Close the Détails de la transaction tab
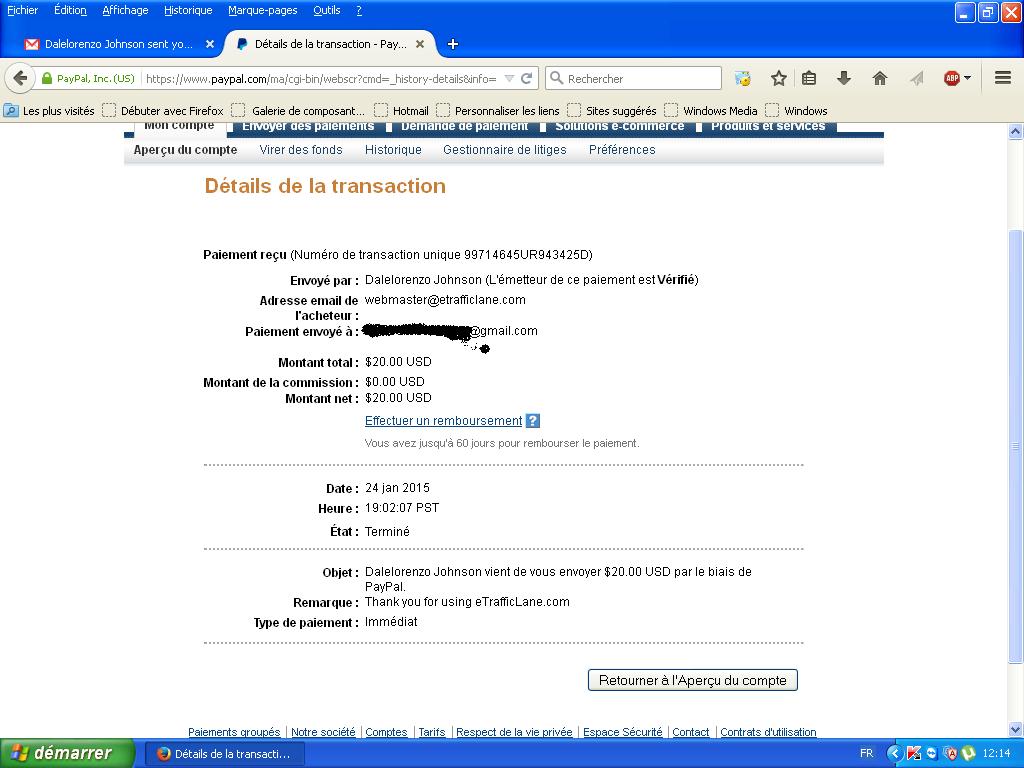Screen dimensions: 1024x768 (420, 44)
